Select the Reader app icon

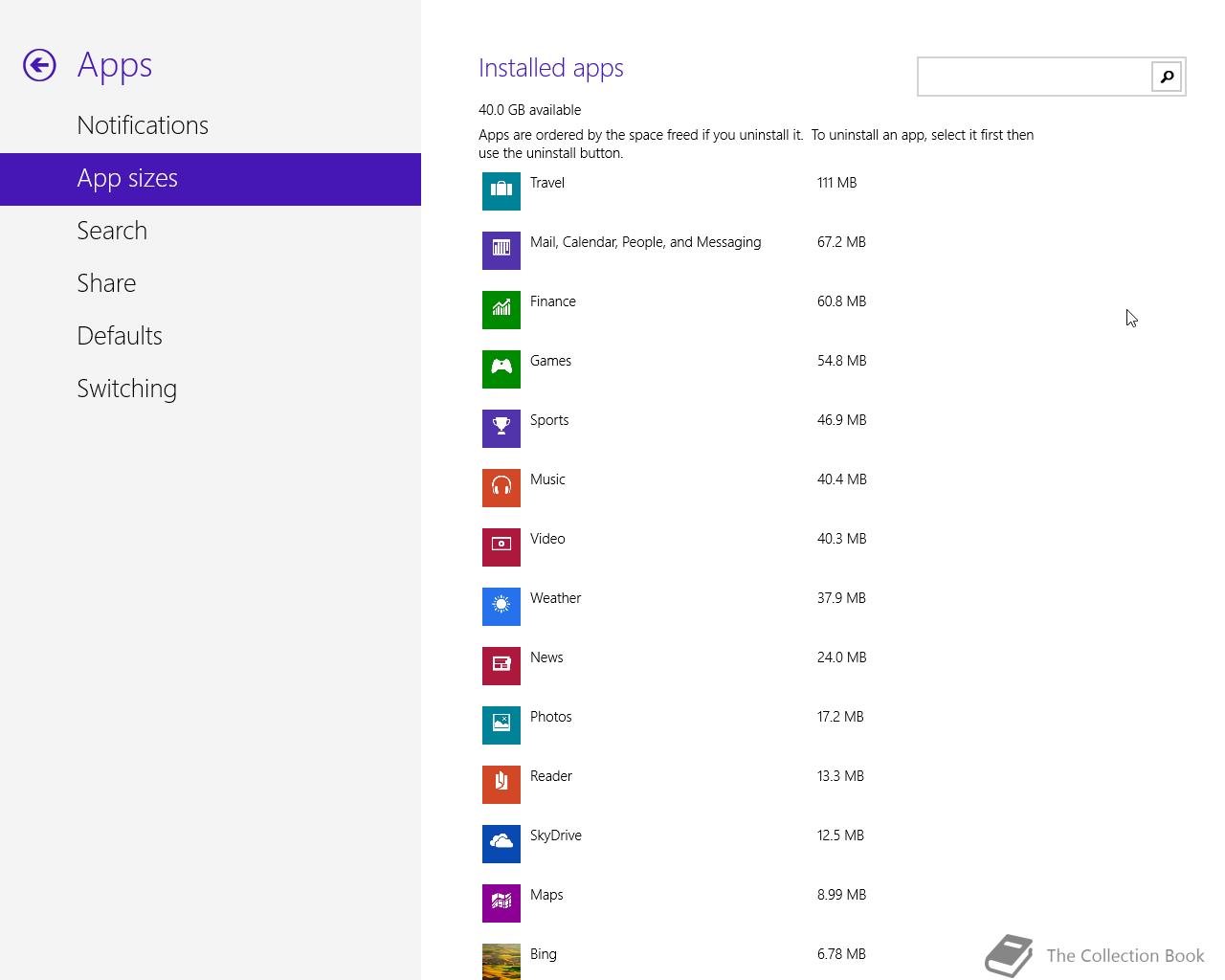(501, 785)
